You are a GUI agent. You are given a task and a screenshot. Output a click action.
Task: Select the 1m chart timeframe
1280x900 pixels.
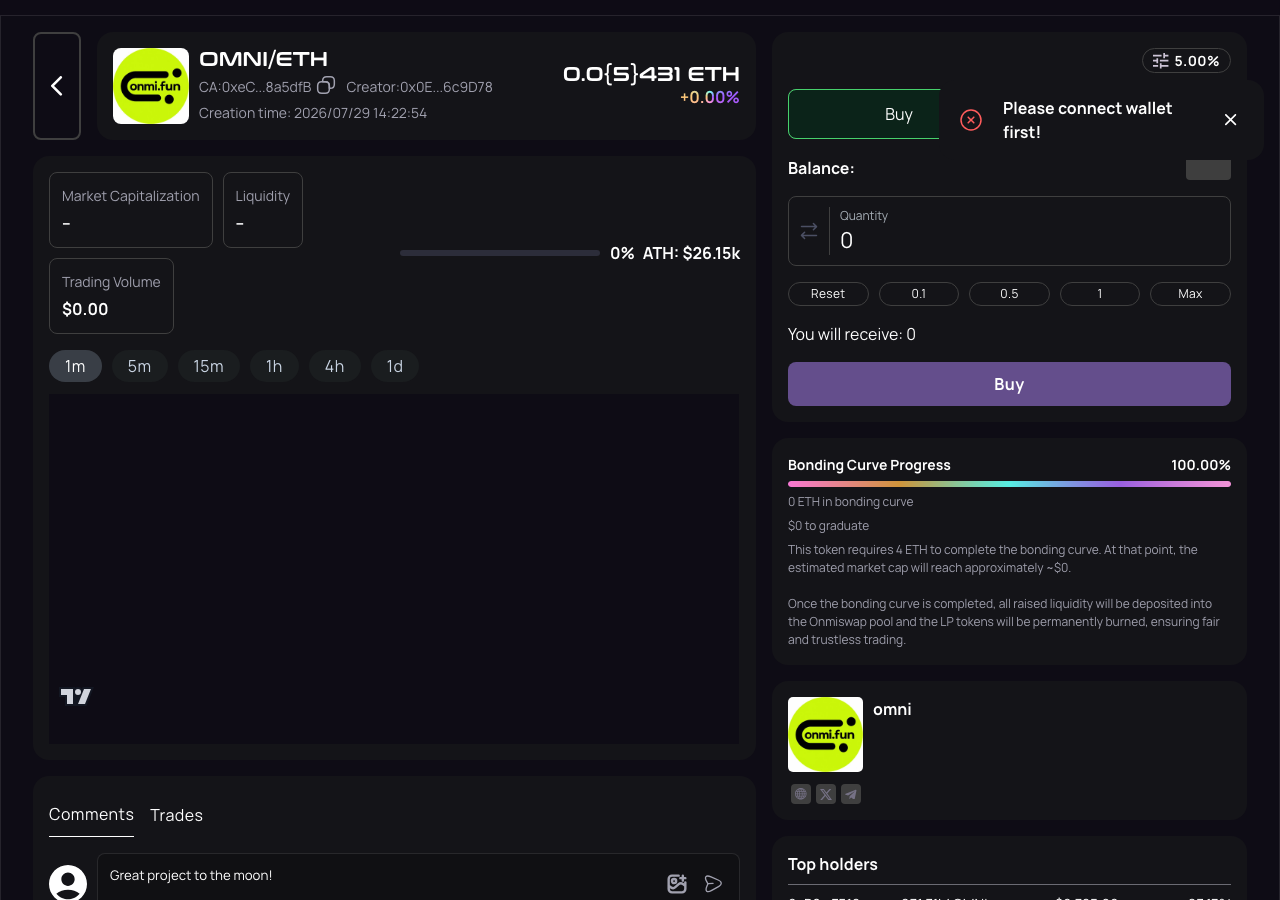click(75, 366)
